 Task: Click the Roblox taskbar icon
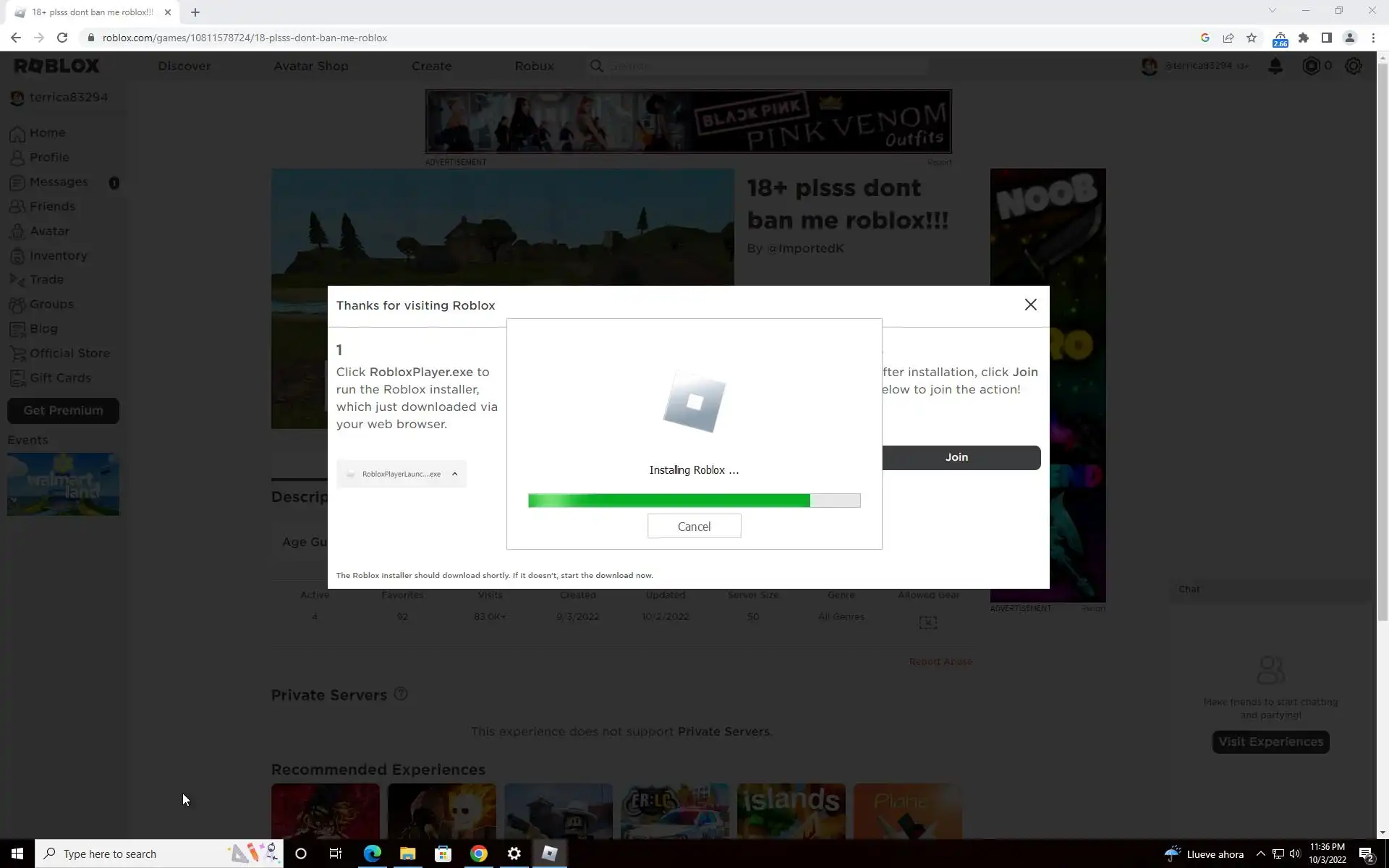(x=550, y=854)
